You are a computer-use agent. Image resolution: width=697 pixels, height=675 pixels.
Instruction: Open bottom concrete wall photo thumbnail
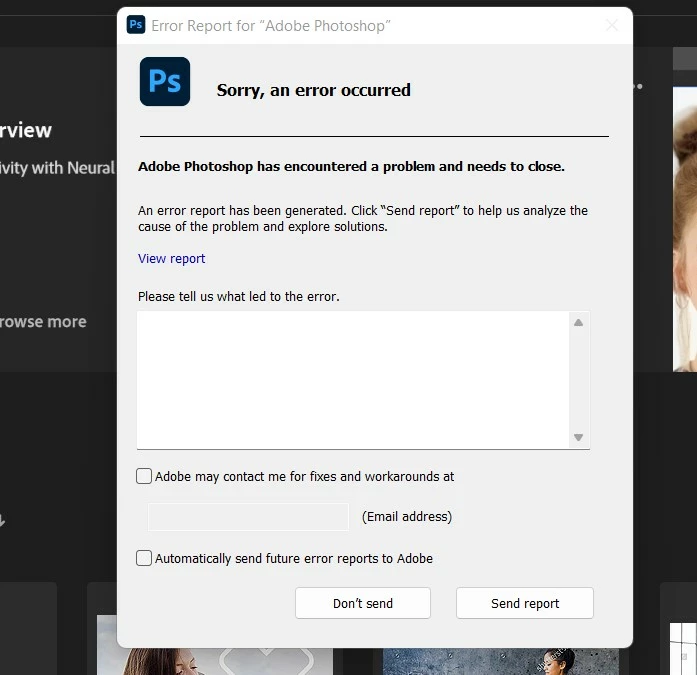(x=501, y=661)
